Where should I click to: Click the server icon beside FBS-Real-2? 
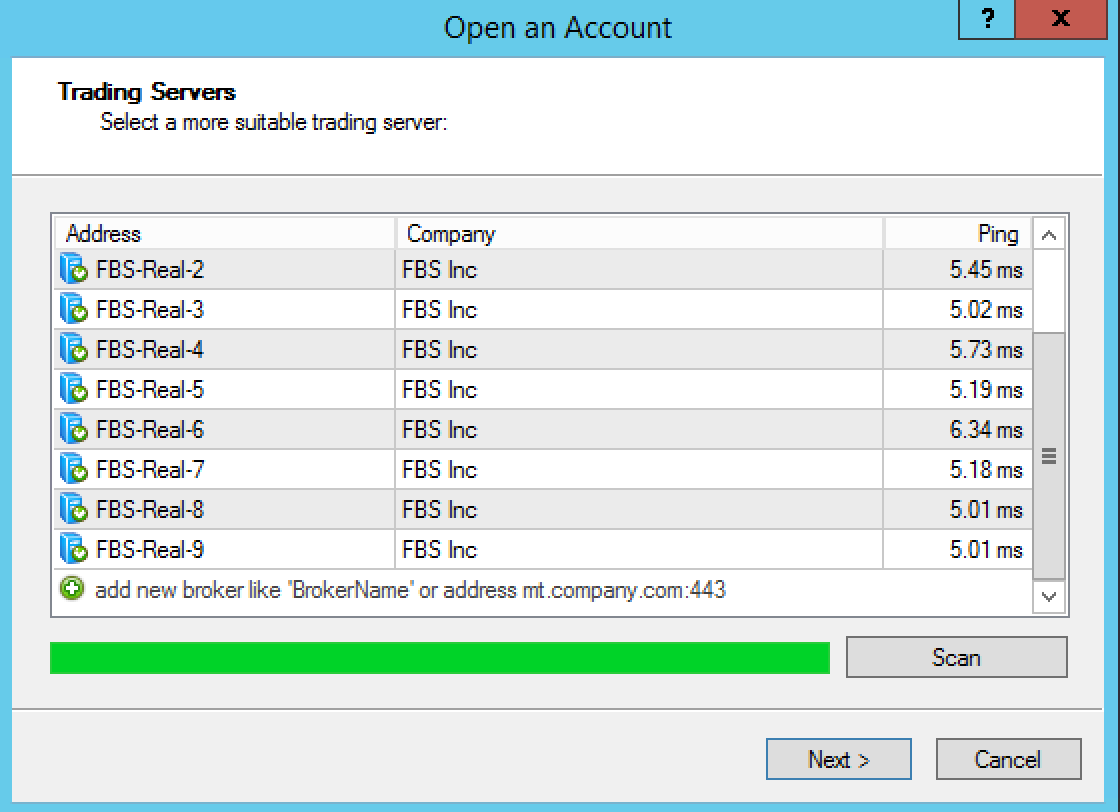pos(74,269)
